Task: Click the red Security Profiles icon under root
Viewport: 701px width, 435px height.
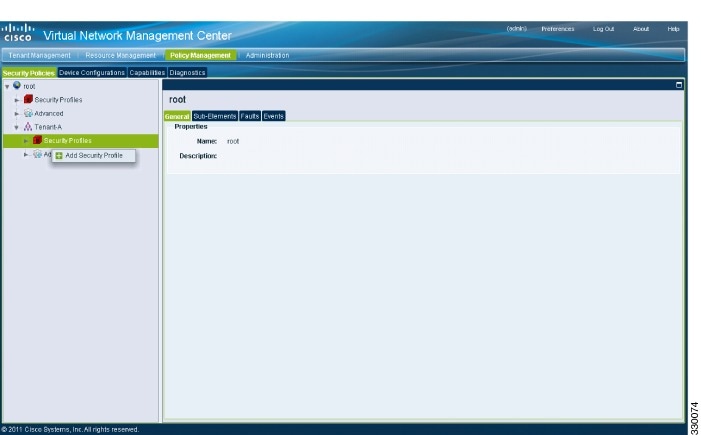Action: pyautogui.click(x=28, y=99)
